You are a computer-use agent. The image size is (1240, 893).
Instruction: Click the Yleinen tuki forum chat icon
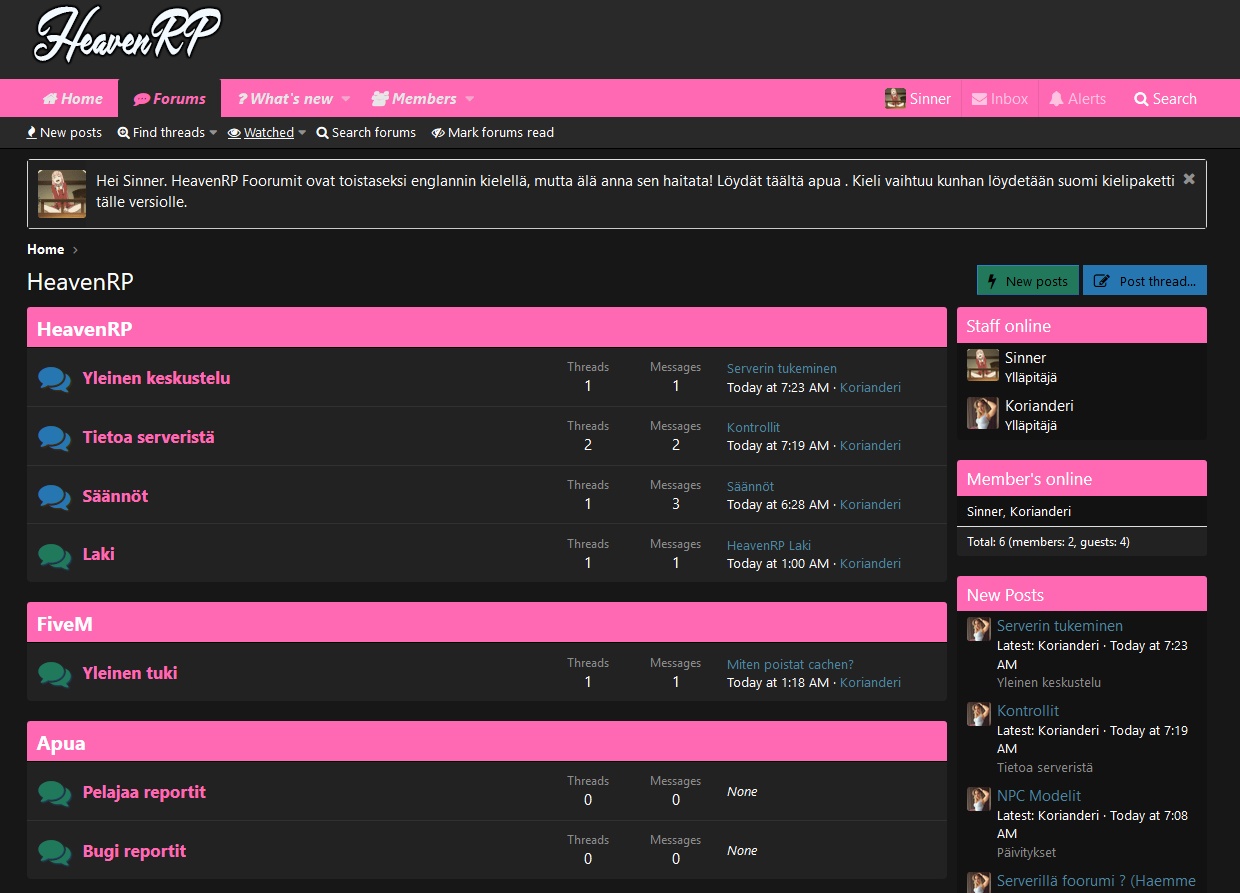click(x=54, y=674)
